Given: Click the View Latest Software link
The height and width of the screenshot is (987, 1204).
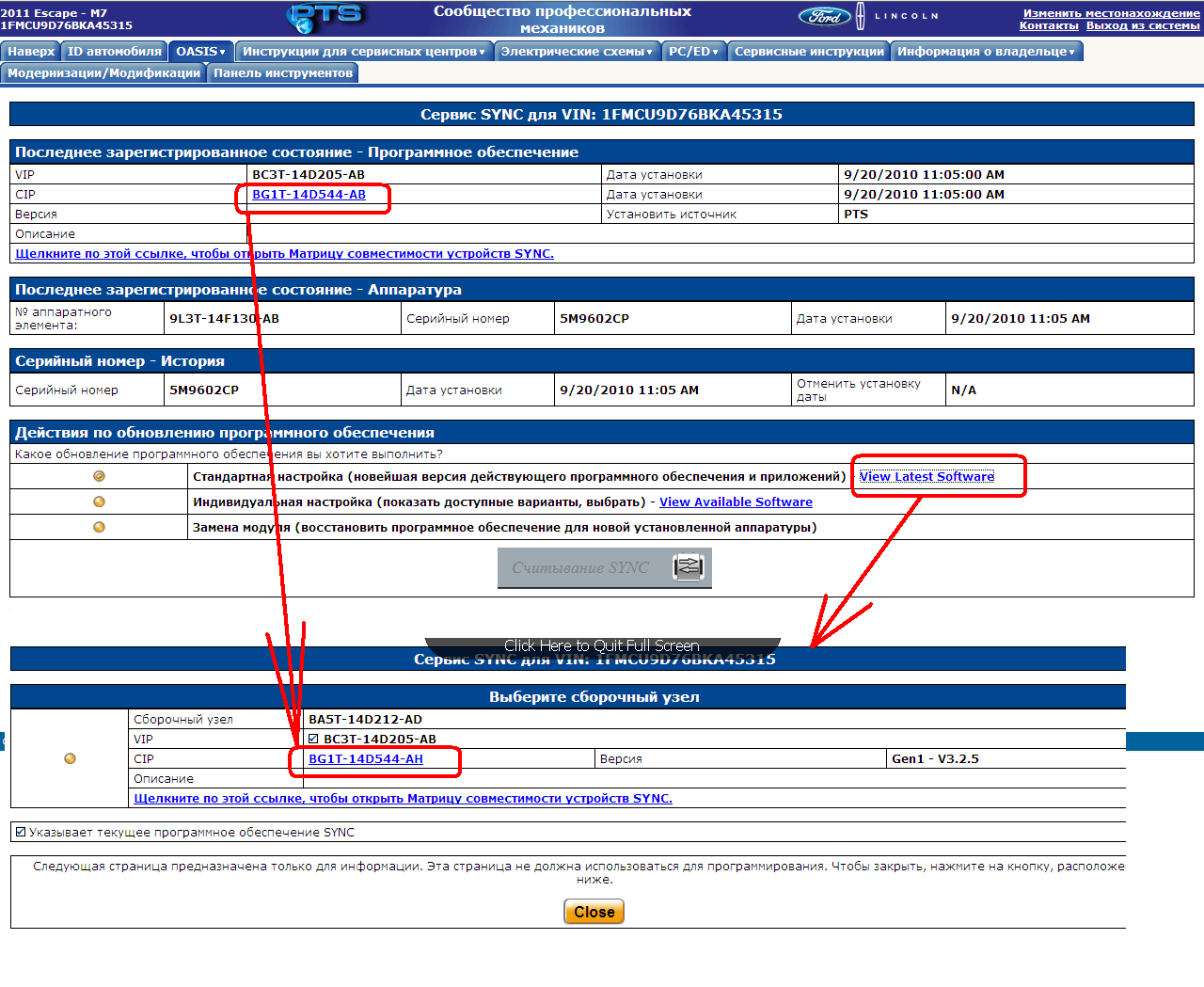Looking at the screenshot, I should point(927,477).
